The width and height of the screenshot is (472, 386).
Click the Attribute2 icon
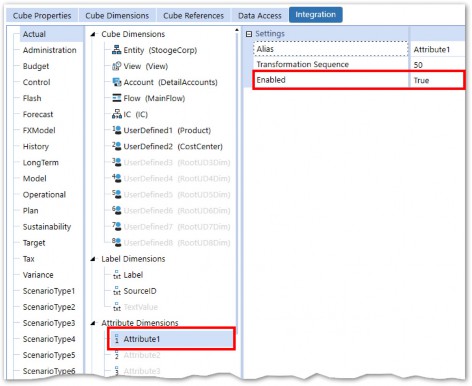[117, 355]
